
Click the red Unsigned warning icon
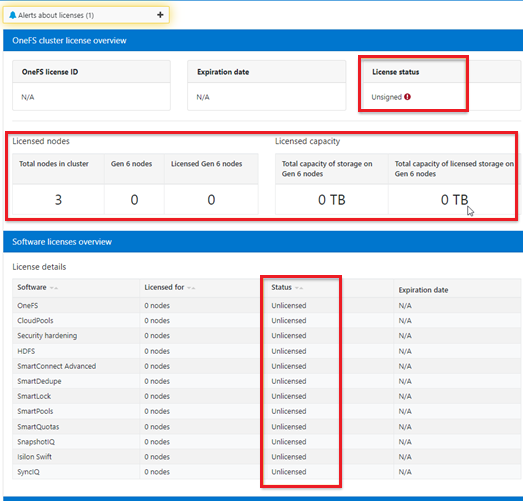[407, 97]
